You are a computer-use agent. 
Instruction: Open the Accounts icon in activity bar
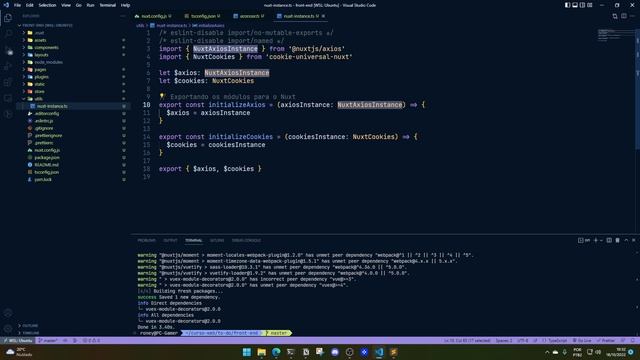click(8, 313)
